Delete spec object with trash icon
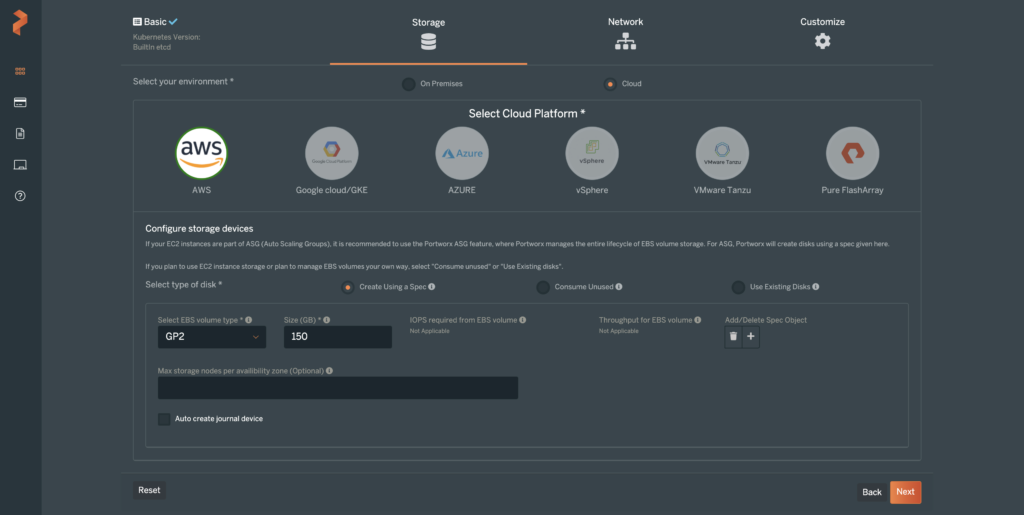 click(x=733, y=337)
